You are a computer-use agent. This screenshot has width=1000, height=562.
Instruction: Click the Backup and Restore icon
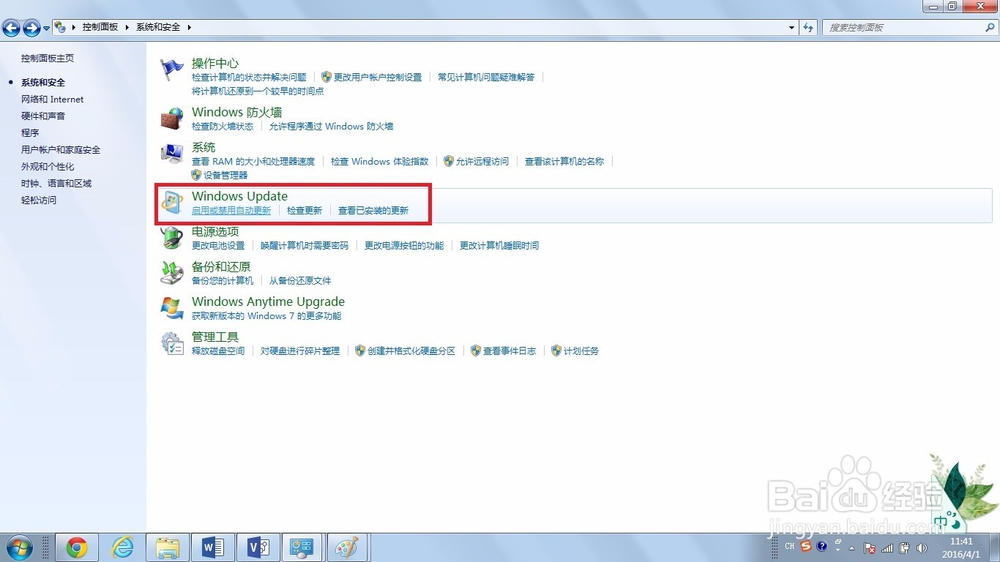(172, 272)
